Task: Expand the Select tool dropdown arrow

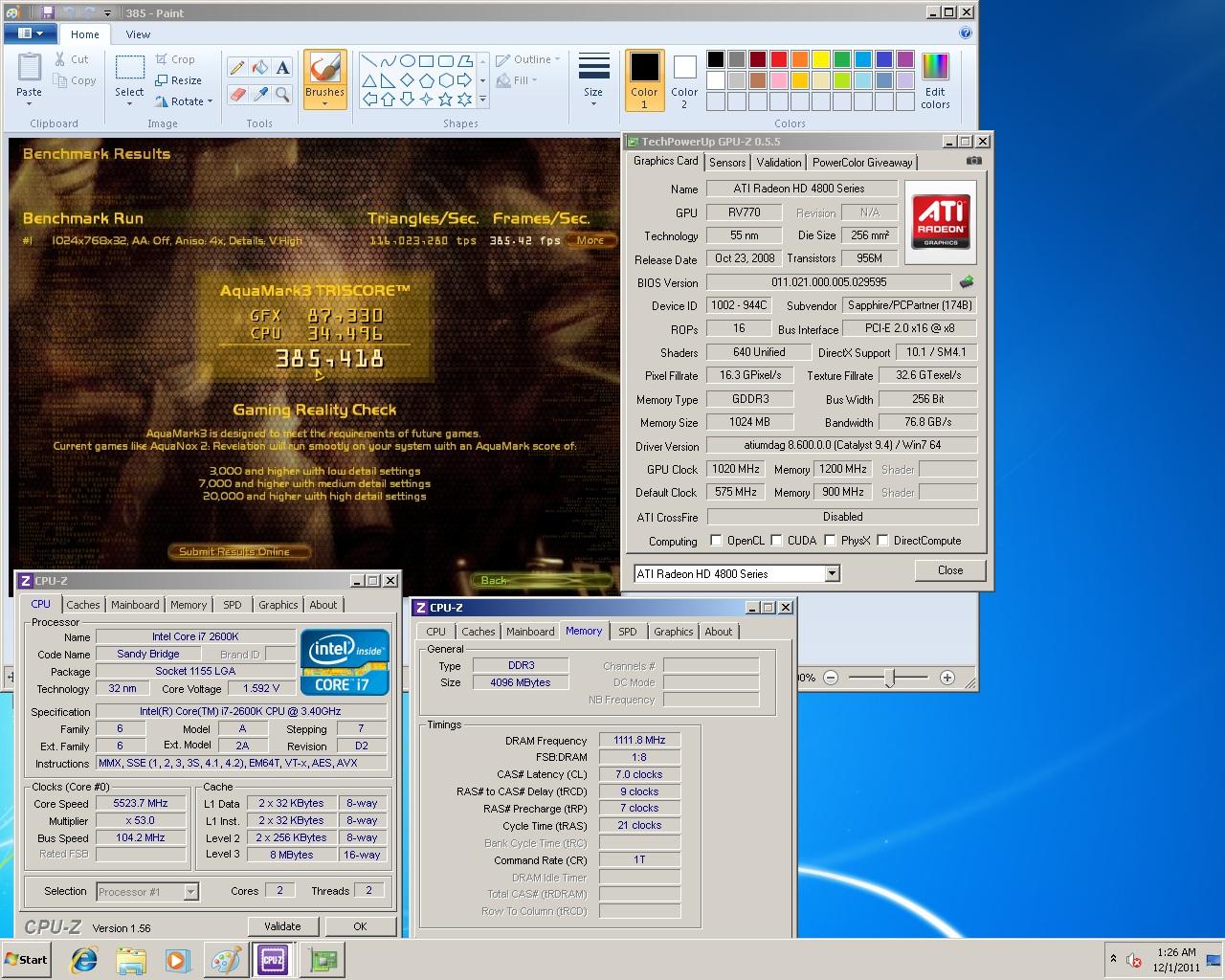Action: (129, 103)
